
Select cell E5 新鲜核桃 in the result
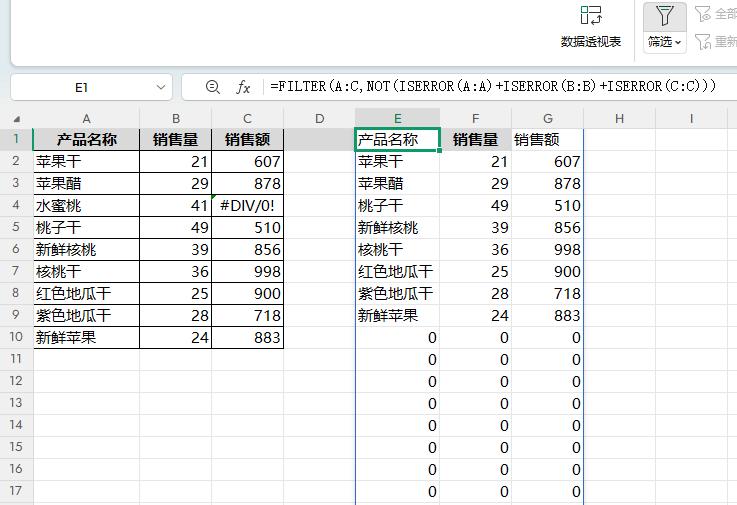[398, 228]
